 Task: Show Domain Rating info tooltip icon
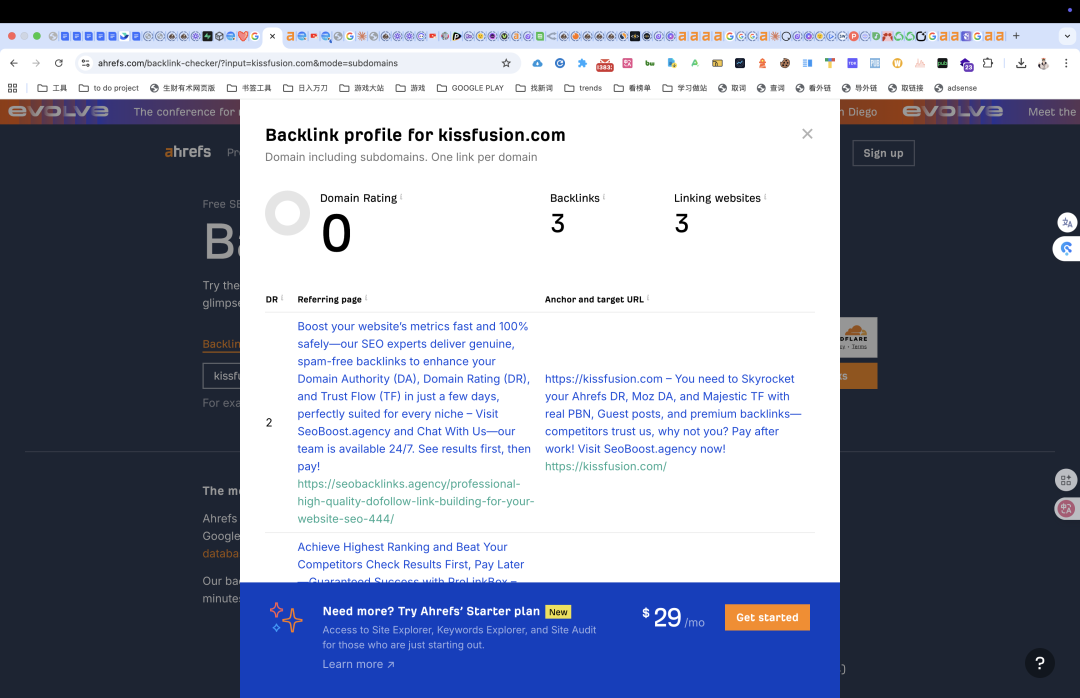click(401, 197)
